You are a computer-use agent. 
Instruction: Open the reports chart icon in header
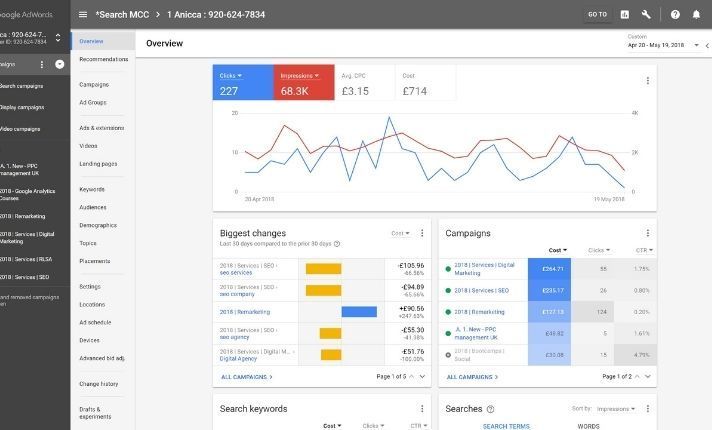pyautogui.click(x=625, y=14)
